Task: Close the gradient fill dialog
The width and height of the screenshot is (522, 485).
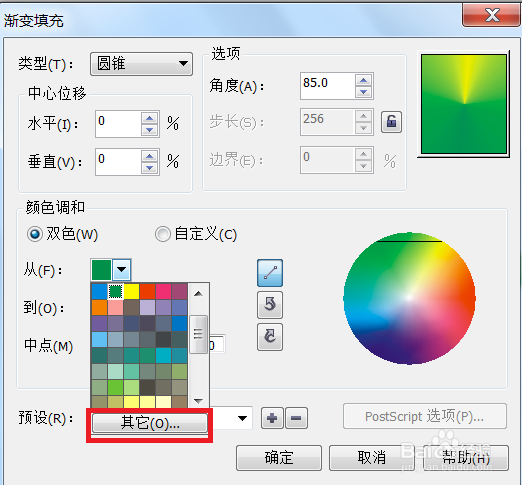Action: pyautogui.click(x=492, y=15)
